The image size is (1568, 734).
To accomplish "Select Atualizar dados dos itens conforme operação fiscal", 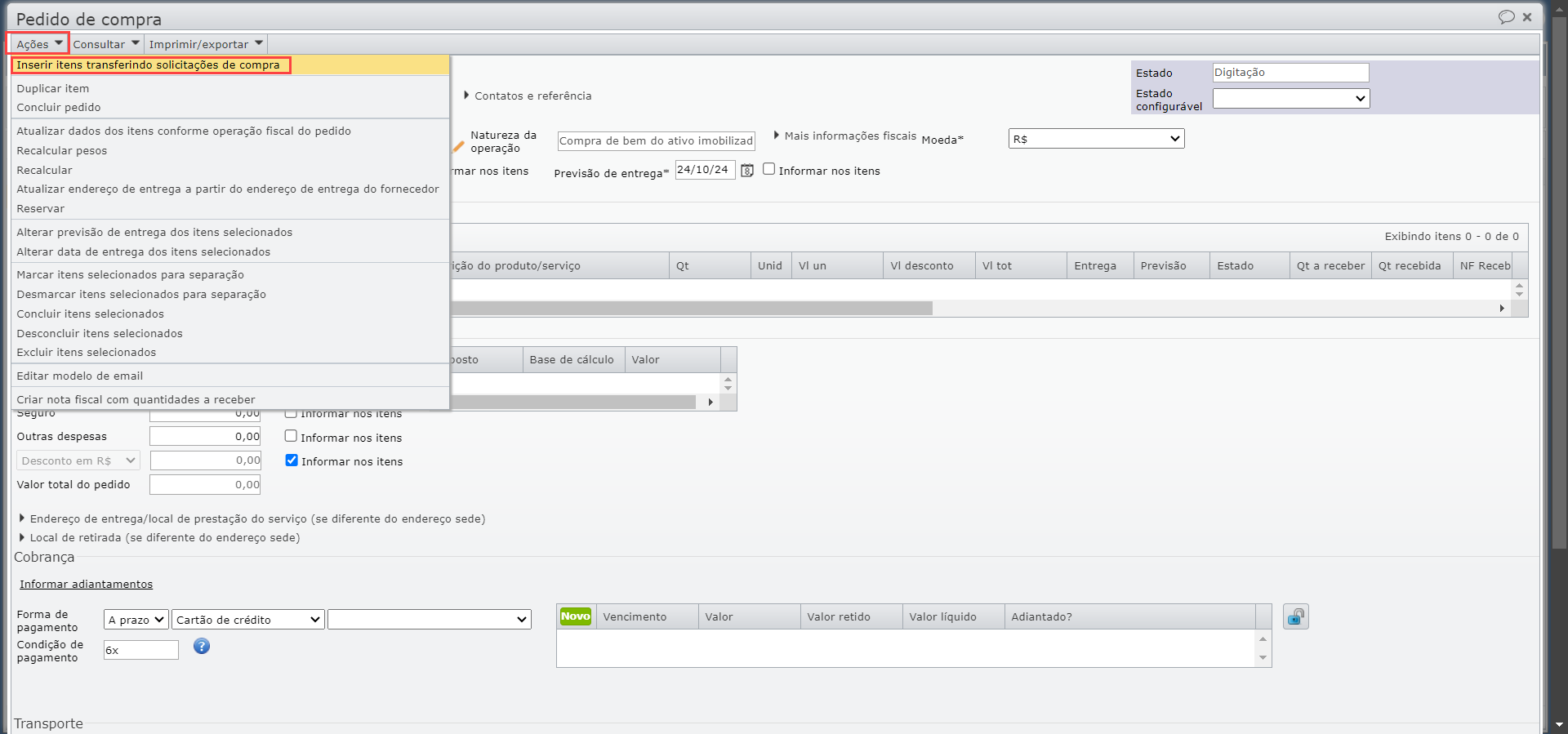I will pos(230,131).
